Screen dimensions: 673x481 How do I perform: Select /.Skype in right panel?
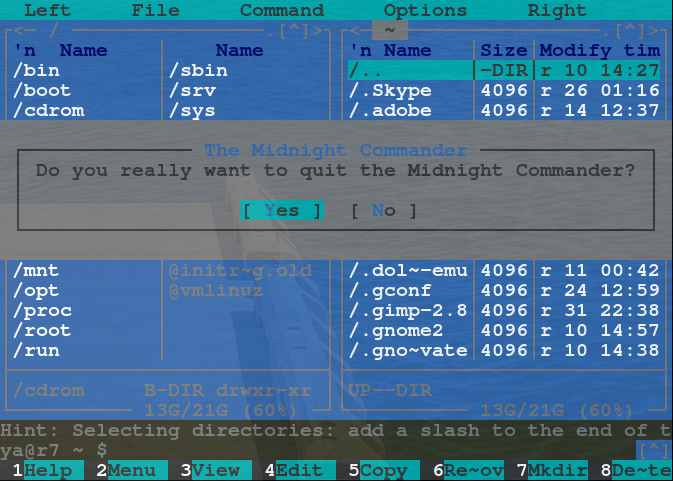click(390, 90)
